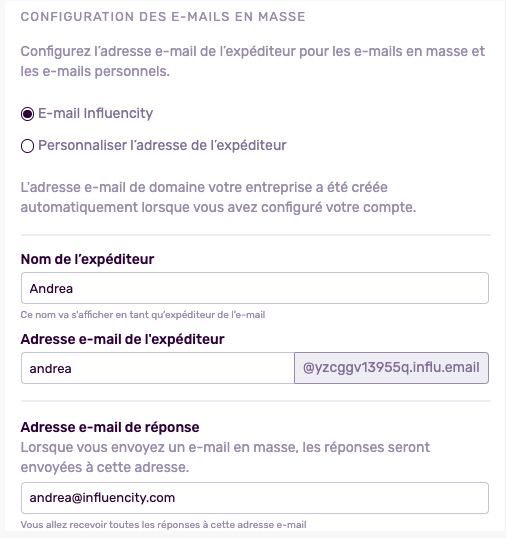This screenshot has width=506, height=538.
Task: Click the sender address field containing andrea
Action: (158, 368)
